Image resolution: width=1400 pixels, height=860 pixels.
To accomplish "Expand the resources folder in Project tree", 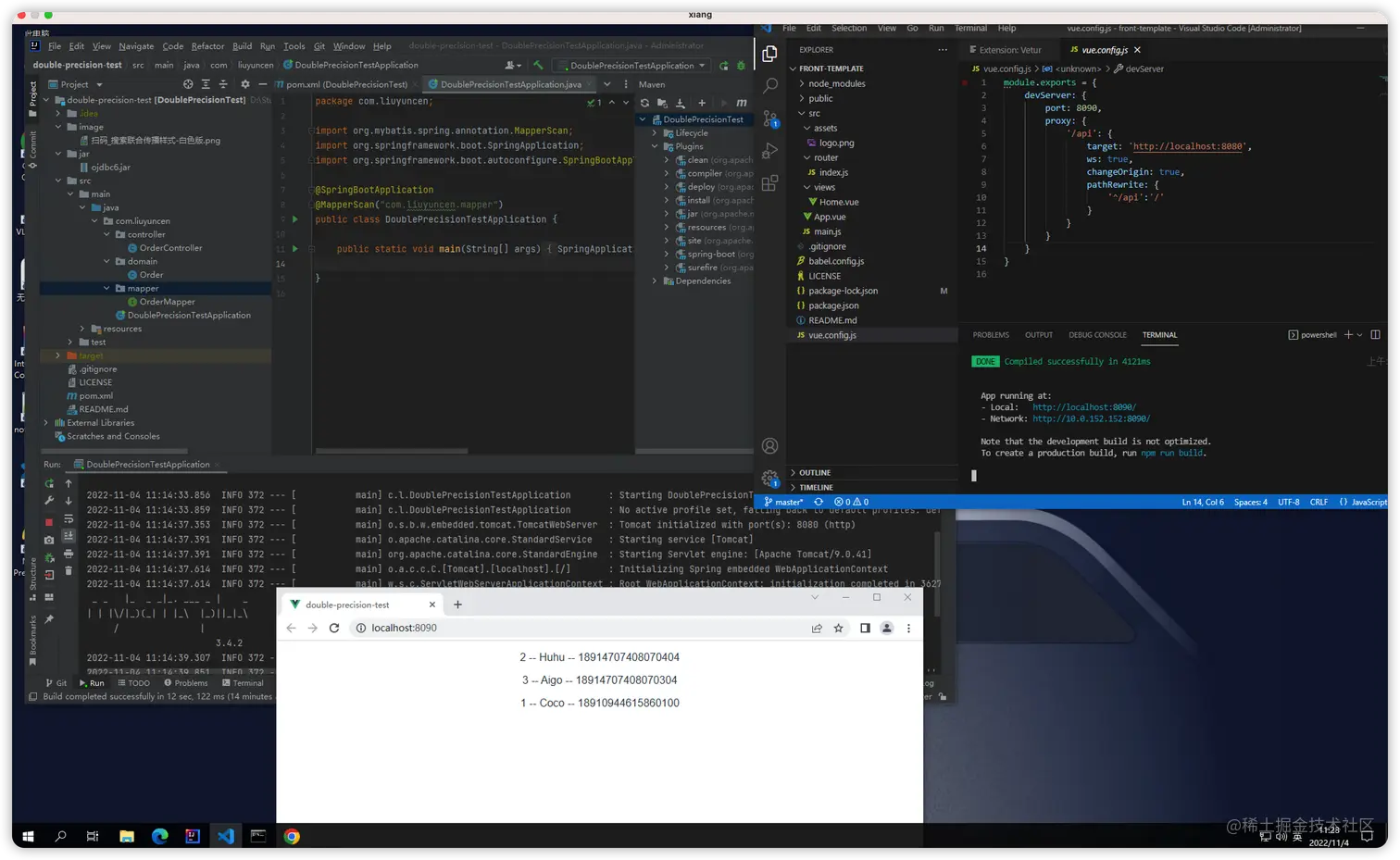I will pyautogui.click(x=82, y=329).
